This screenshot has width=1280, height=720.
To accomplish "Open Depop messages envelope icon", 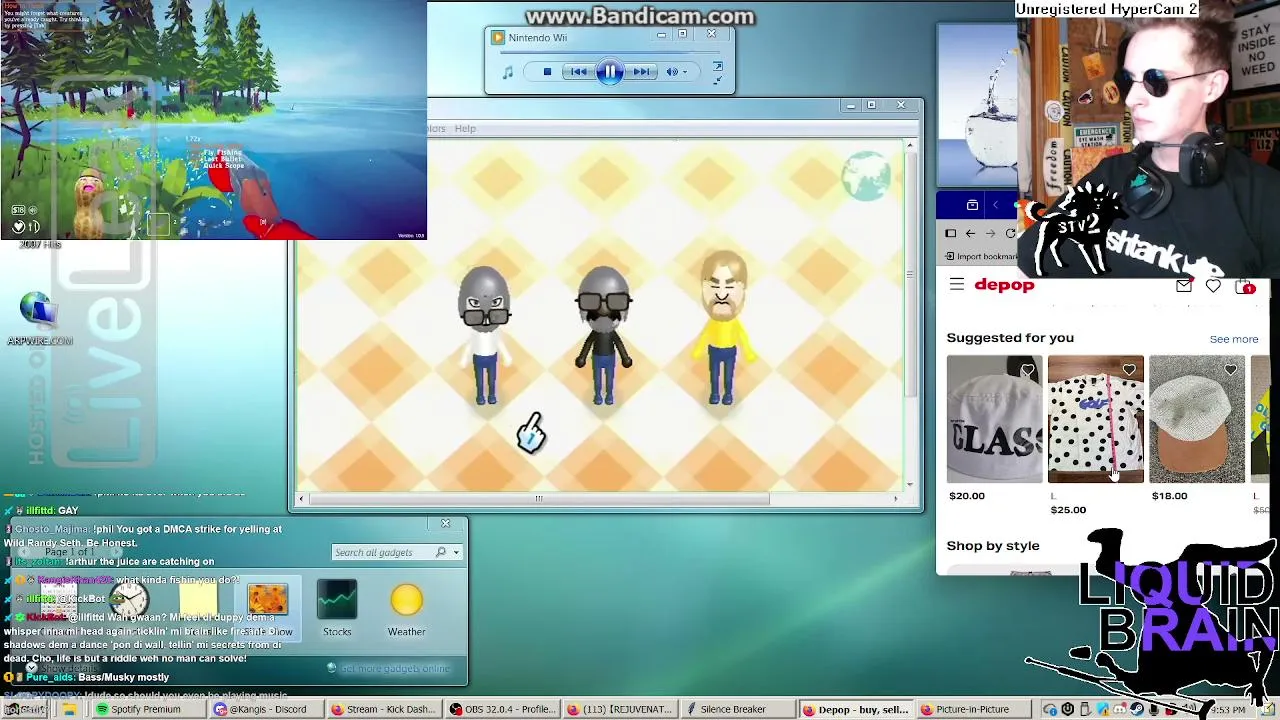I will click(1184, 286).
